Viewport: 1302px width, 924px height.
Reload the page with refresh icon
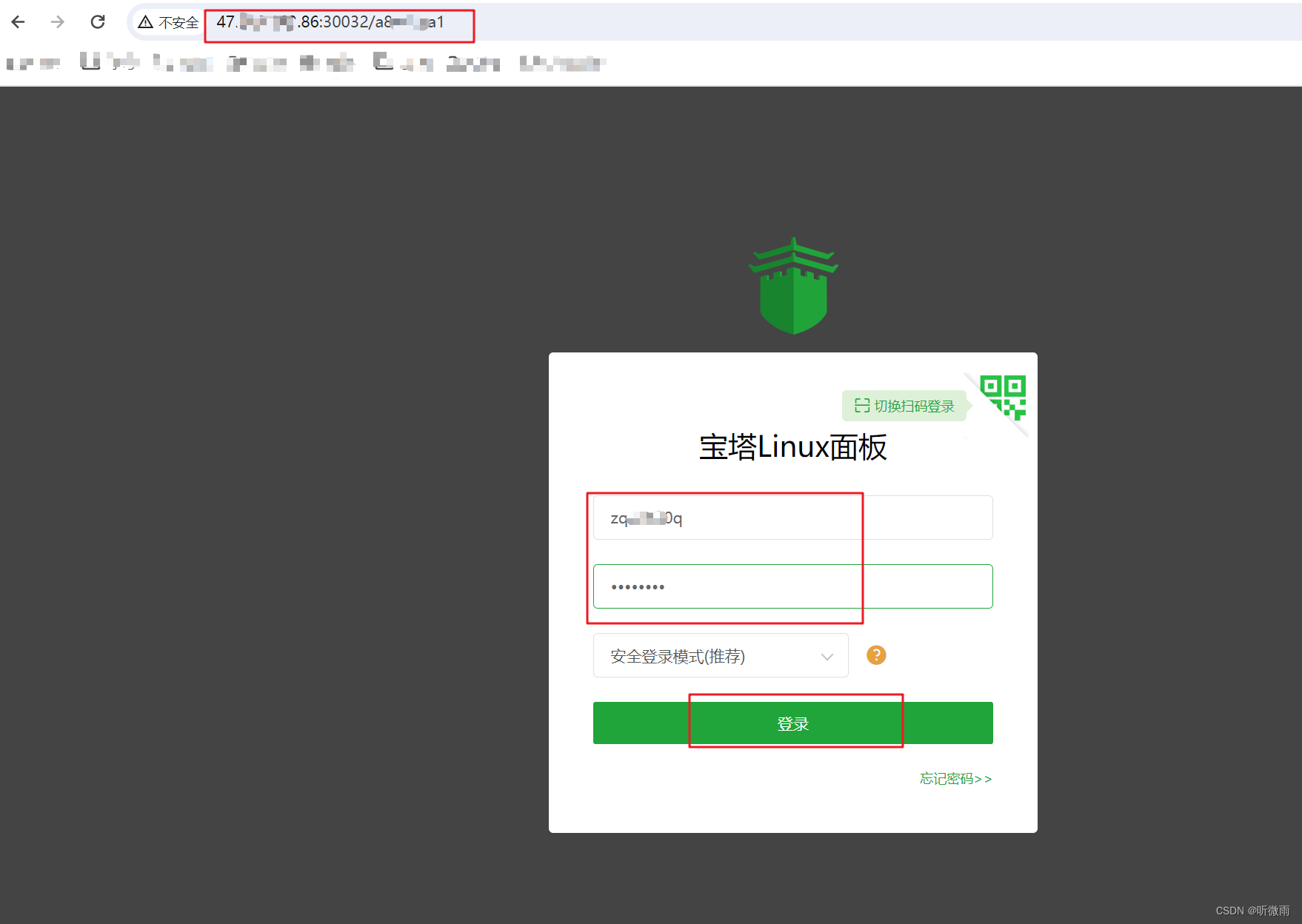[x=98, y=22]
